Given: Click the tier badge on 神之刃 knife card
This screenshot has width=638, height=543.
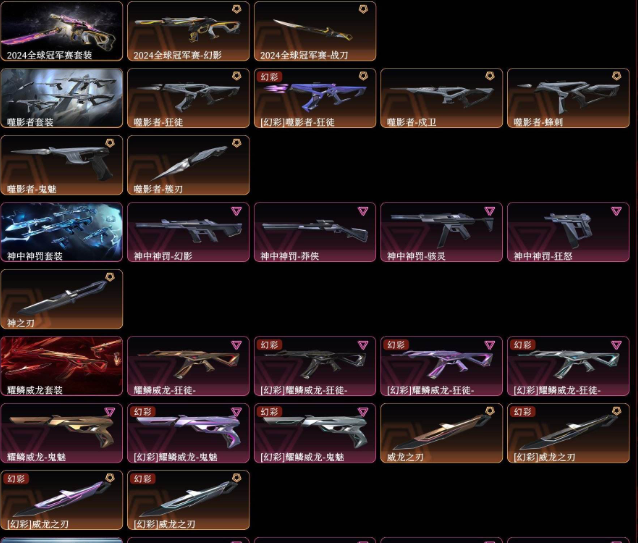Looking at the screenshot, I should 110,277.
